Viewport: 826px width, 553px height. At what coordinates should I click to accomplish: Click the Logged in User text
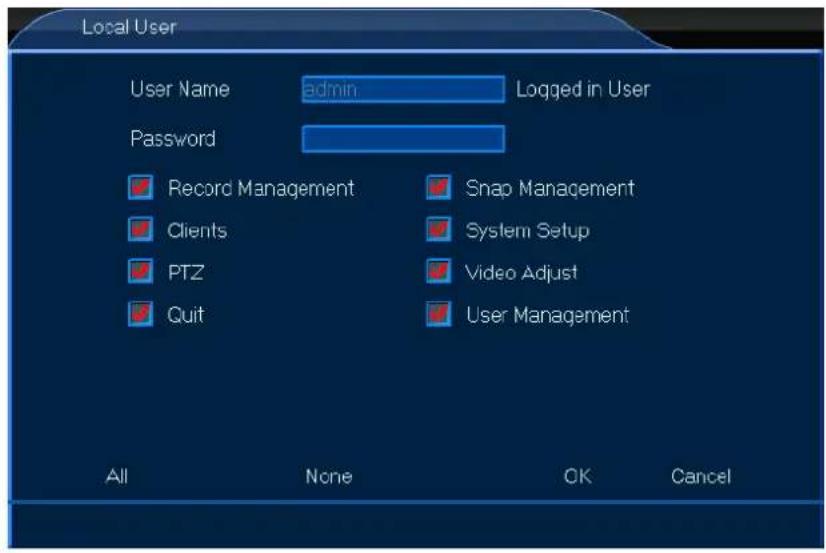coord(582,90)
